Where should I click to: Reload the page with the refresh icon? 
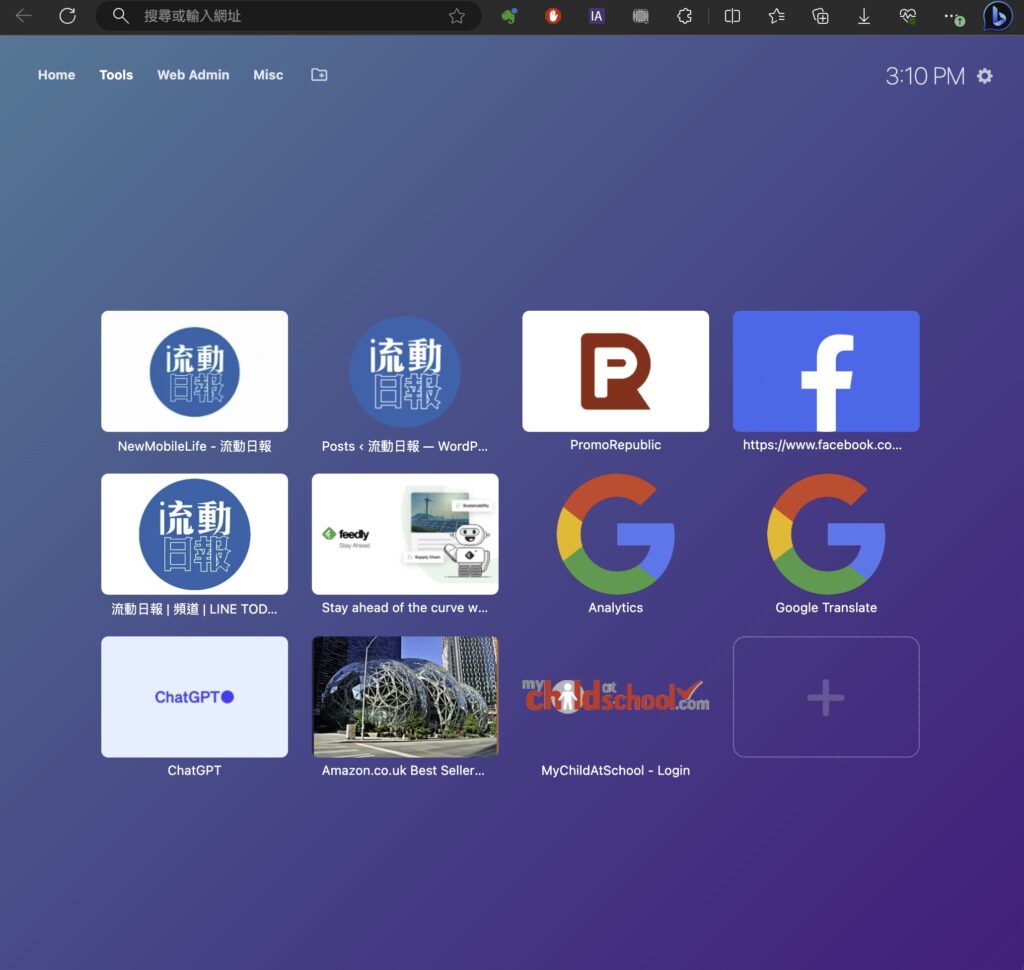tap(67, 16)
